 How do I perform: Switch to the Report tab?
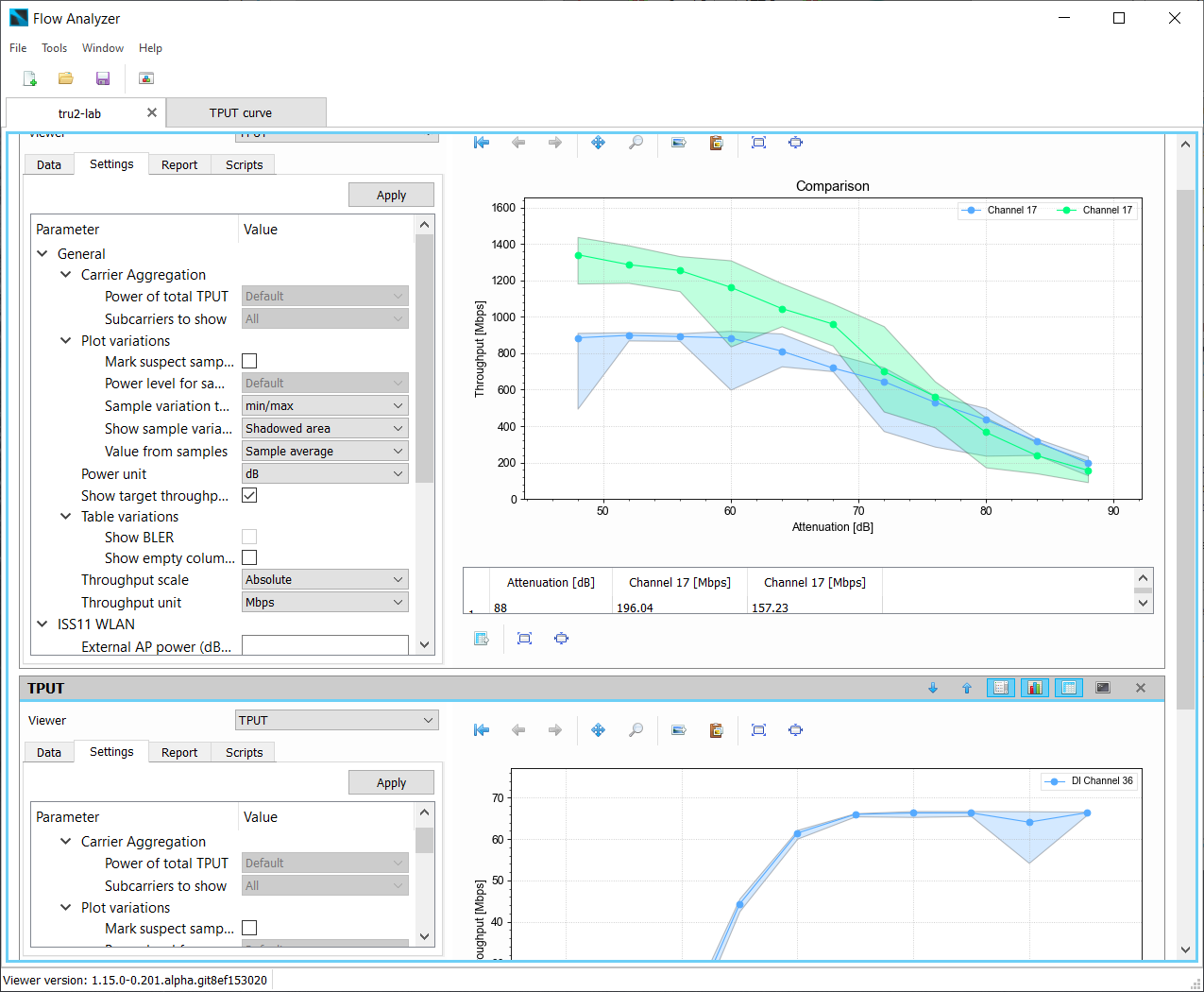tap(178, 163)
